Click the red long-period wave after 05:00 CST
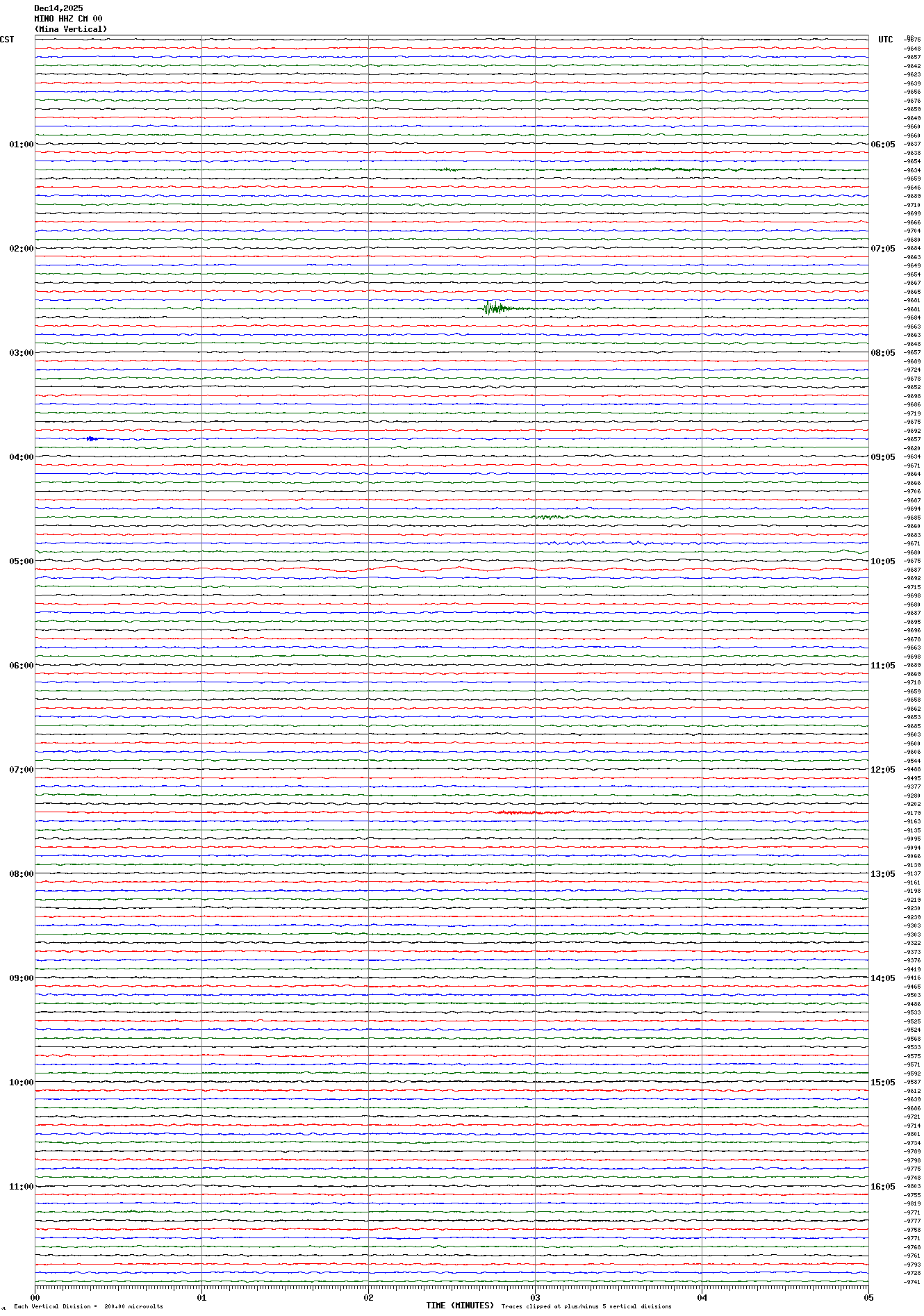This screenshot has height=1316, width=924. tap(389, 569)
